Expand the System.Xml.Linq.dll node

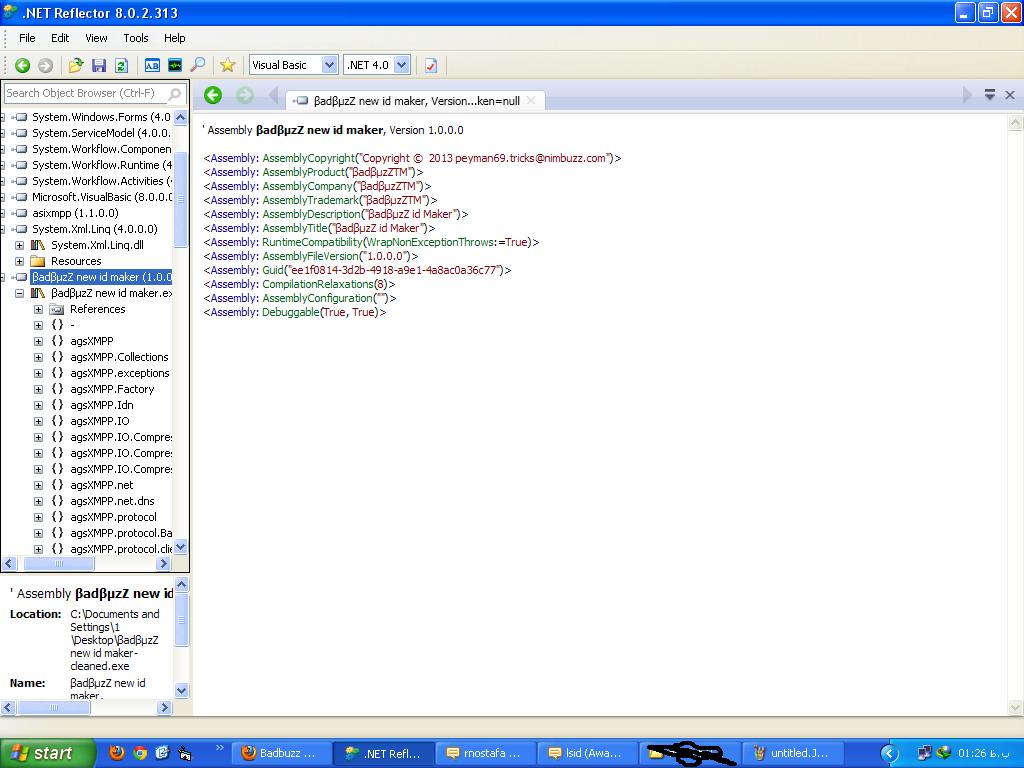(20, 246)
